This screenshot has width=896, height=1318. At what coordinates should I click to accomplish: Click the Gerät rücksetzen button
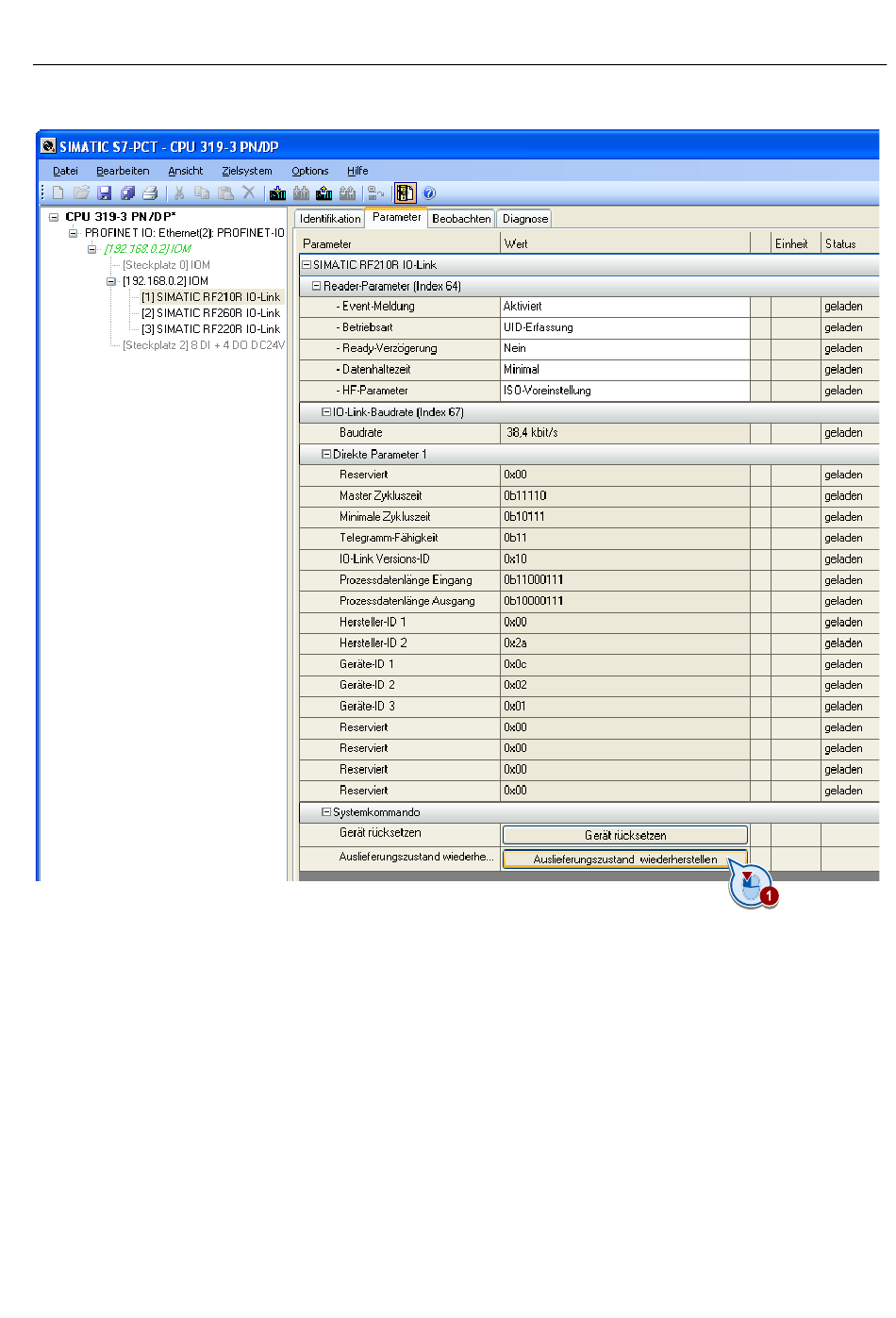pos(624,835)
